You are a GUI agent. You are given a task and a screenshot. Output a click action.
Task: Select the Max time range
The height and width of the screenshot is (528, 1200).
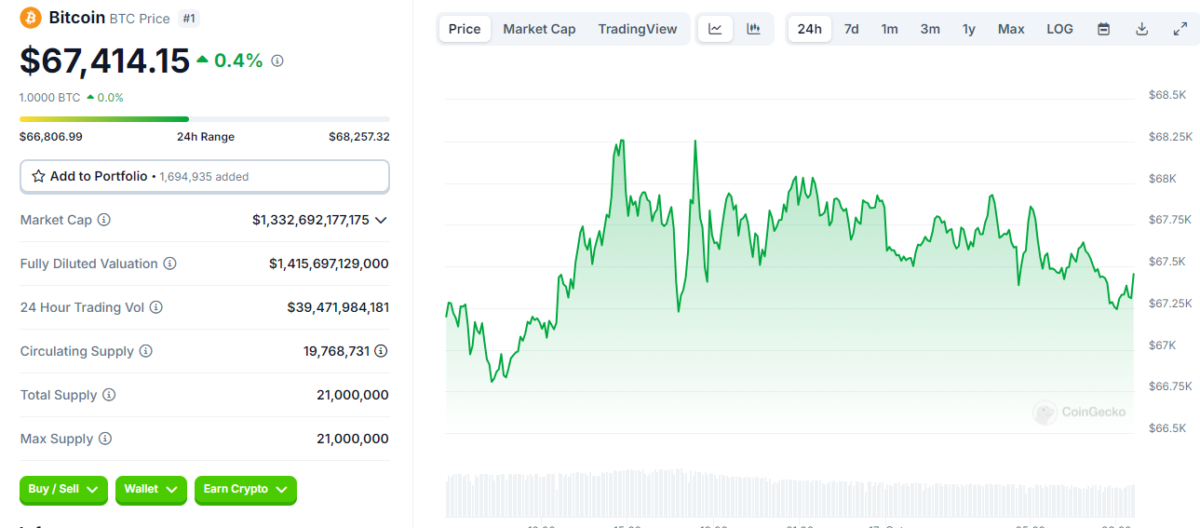1011,29
